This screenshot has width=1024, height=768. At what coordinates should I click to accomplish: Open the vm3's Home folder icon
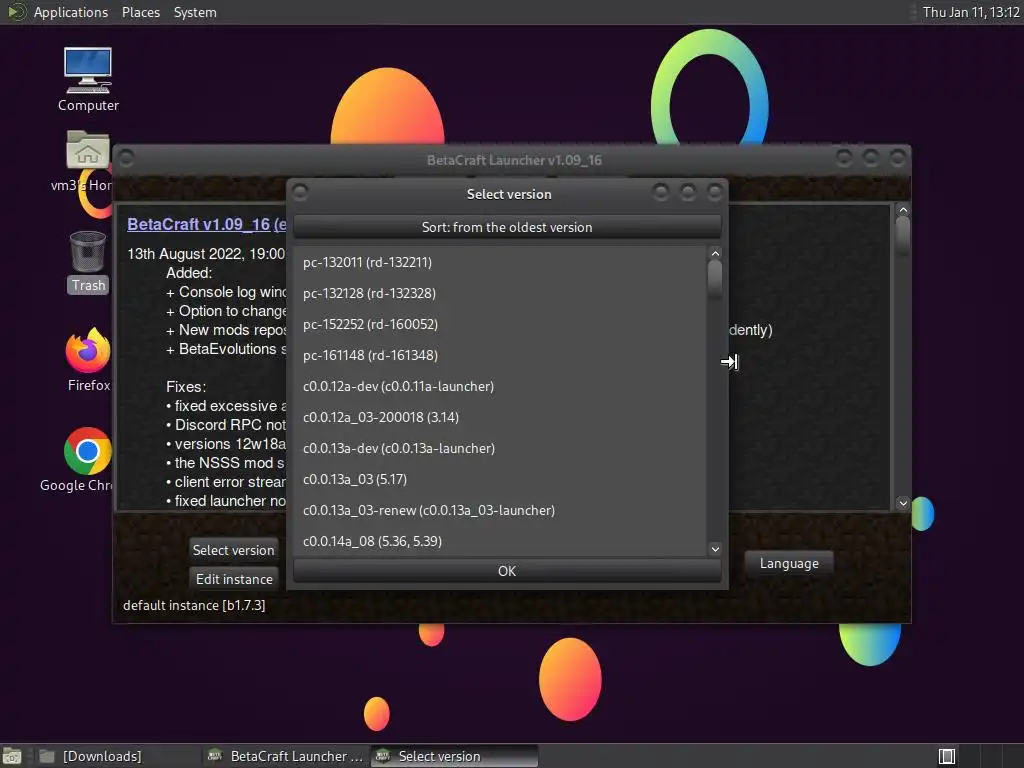coord(88,160)
